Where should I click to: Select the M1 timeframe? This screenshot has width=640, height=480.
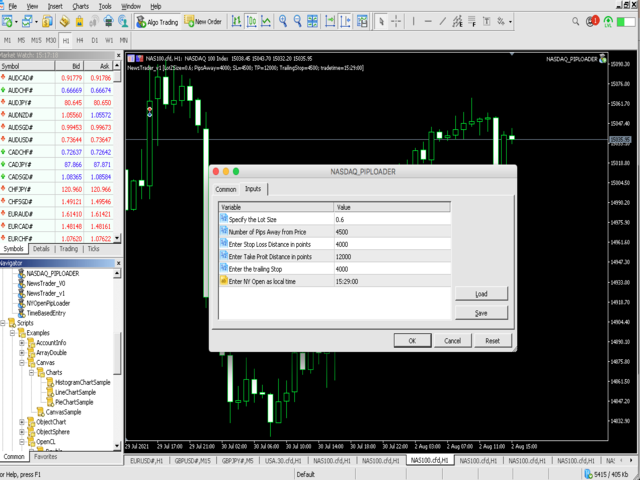tap(7, 40)
